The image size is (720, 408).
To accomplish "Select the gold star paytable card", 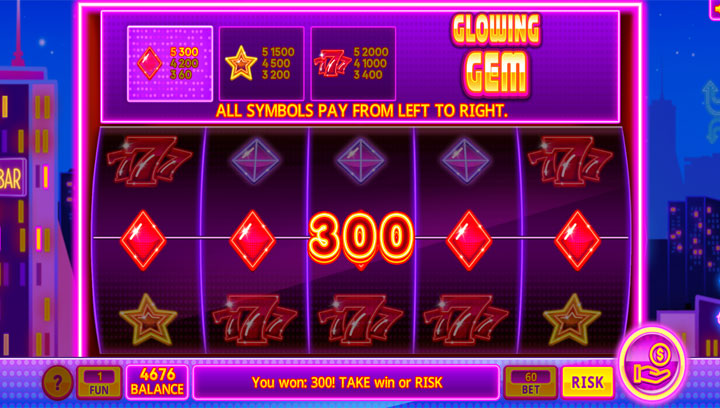I will pos(261,63).
